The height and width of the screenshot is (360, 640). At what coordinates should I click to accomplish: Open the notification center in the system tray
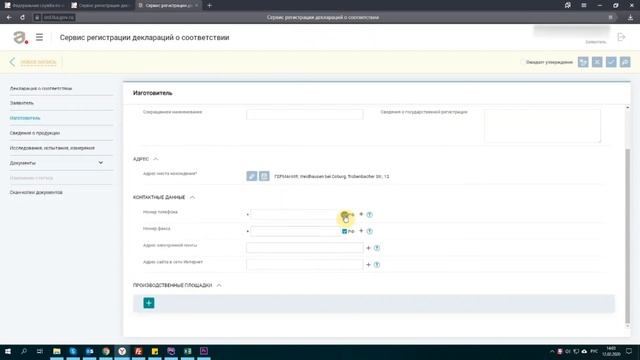[629, 351]
